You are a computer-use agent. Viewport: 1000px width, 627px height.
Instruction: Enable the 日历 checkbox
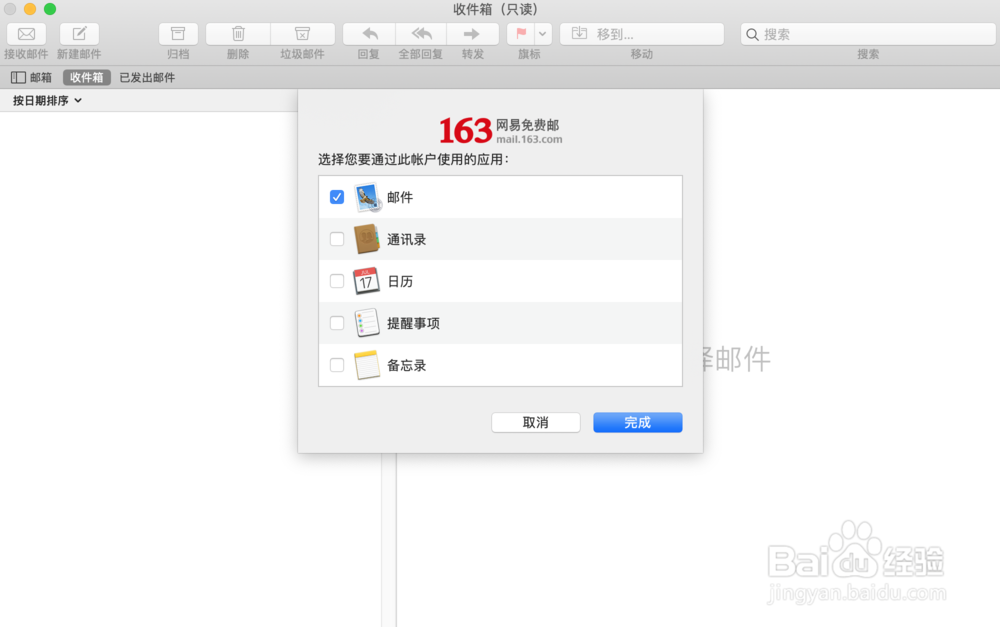click(x=337, y=281)
